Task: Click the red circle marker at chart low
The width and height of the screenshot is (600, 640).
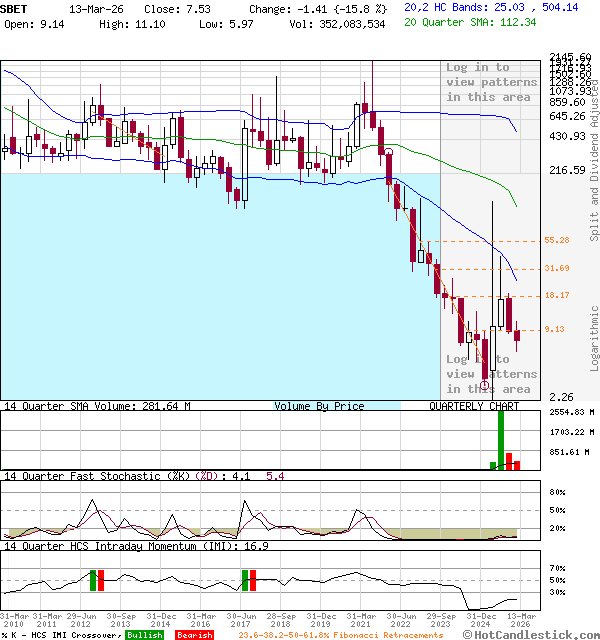Action: 485,384
